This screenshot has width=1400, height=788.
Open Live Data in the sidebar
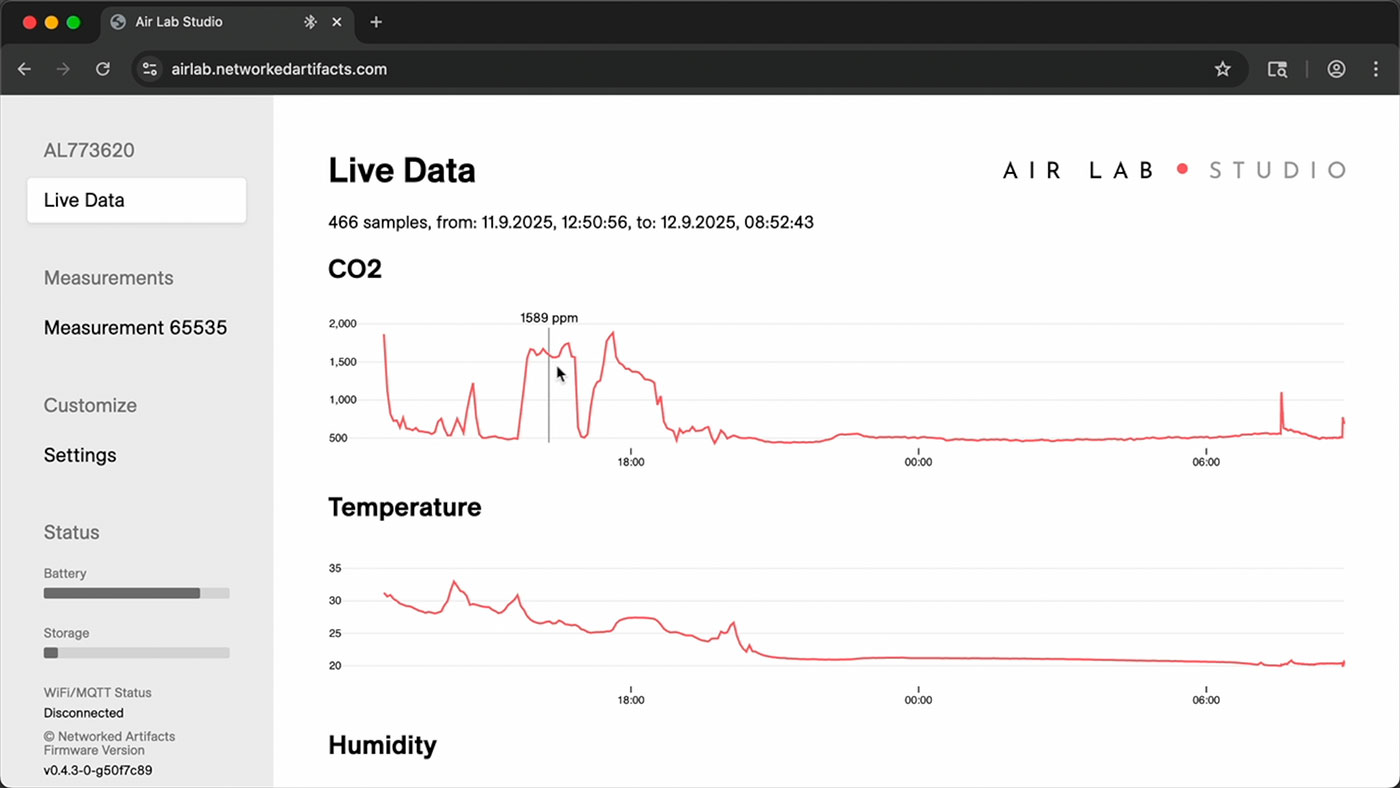click(137, 200)
